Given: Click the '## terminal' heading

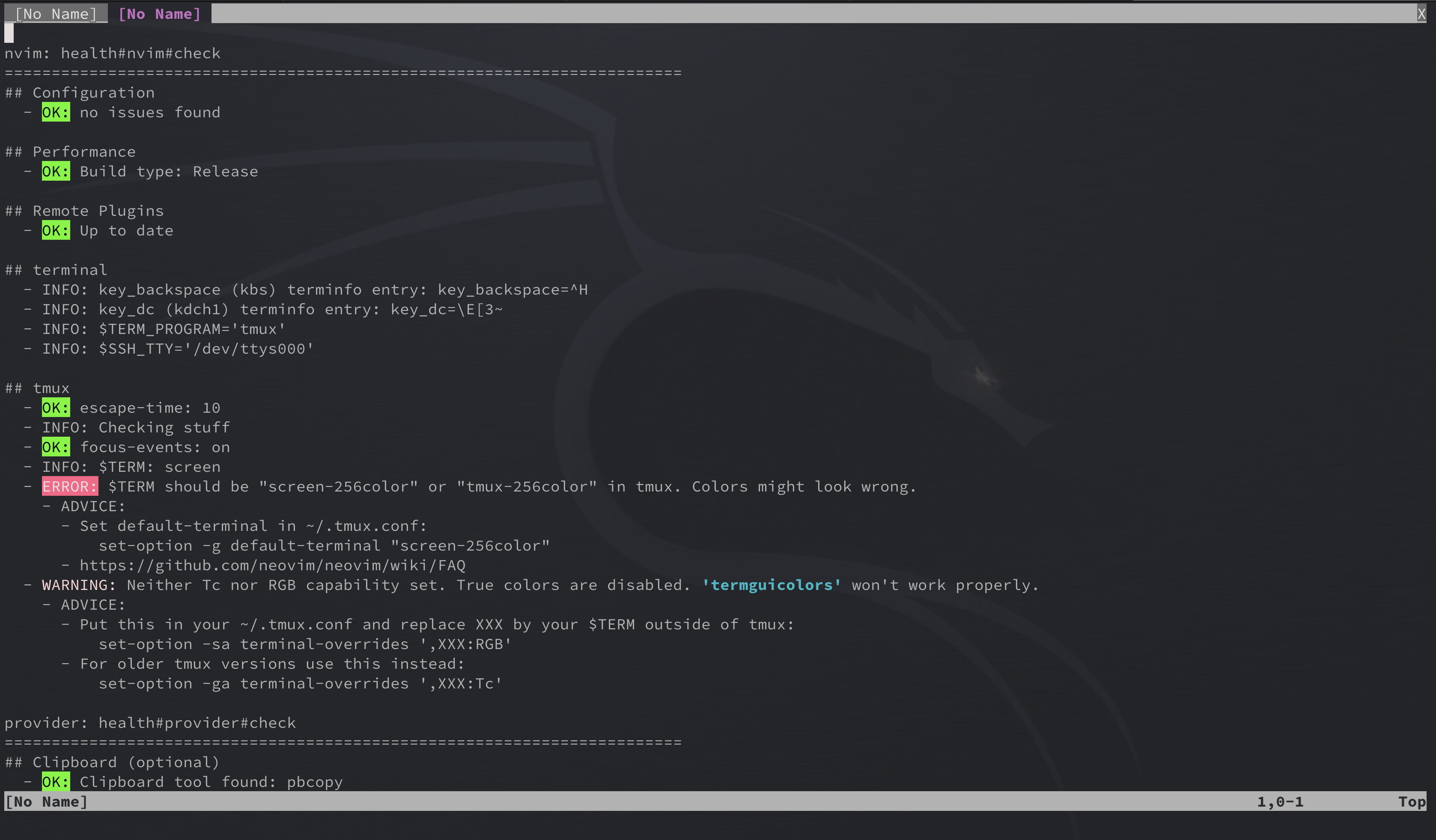Looking at the screenshot, I should [x=57, y=270].
